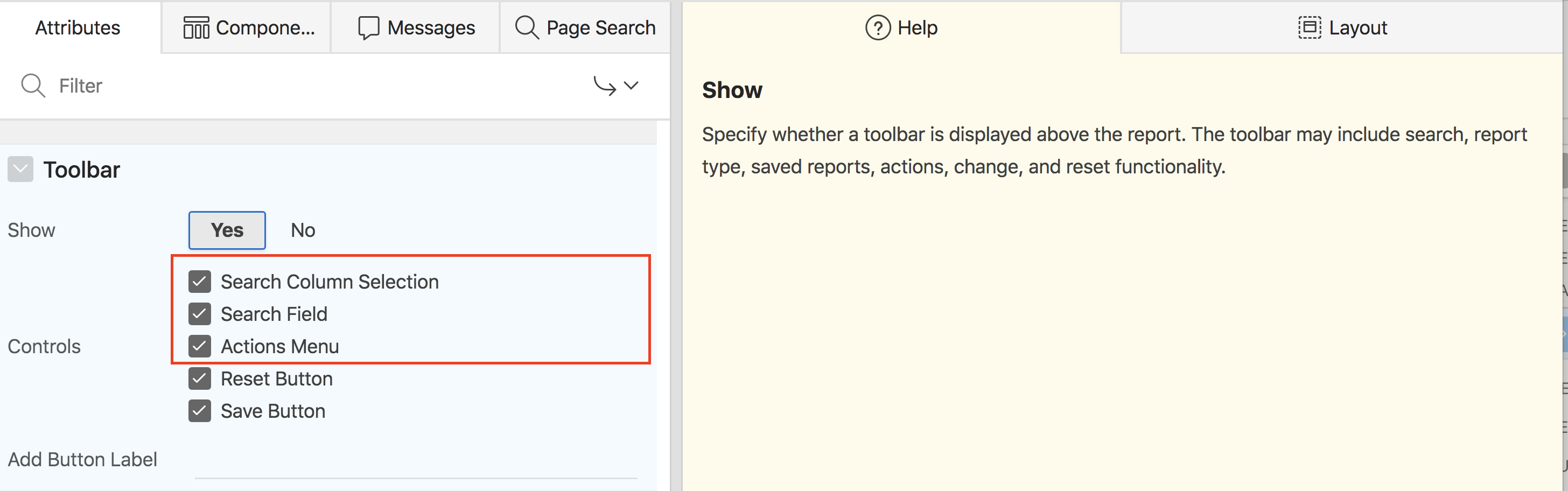Image resolution: width=1568 pixels, height=491 pixels.
Task: Turn off the Save Button checkbox
Action: (200, 411)
